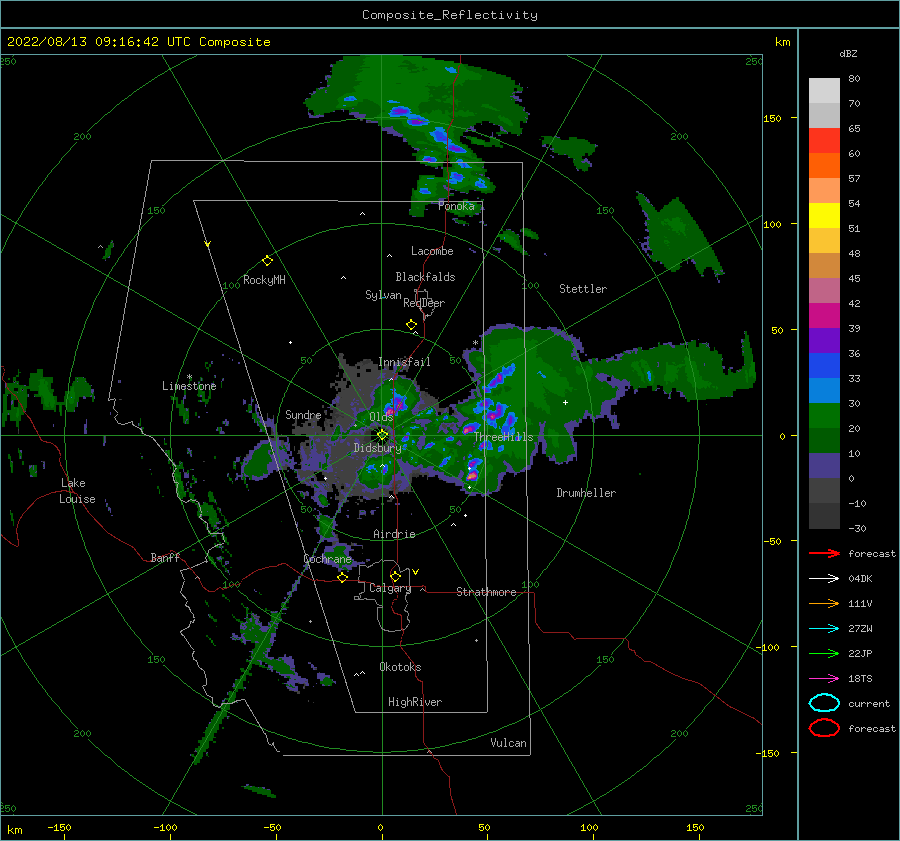
Task: Click the green 22JP arrow symbol
Action: click(x=824, y=653)
